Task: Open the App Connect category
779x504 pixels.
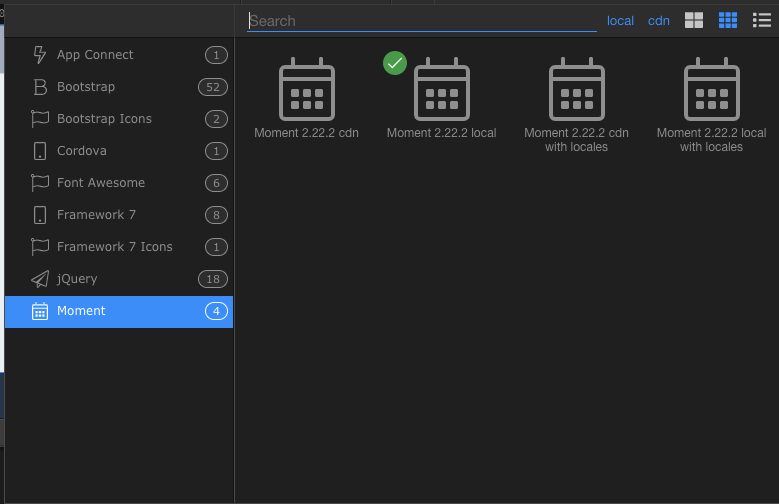Action: [x=119, y=55]
